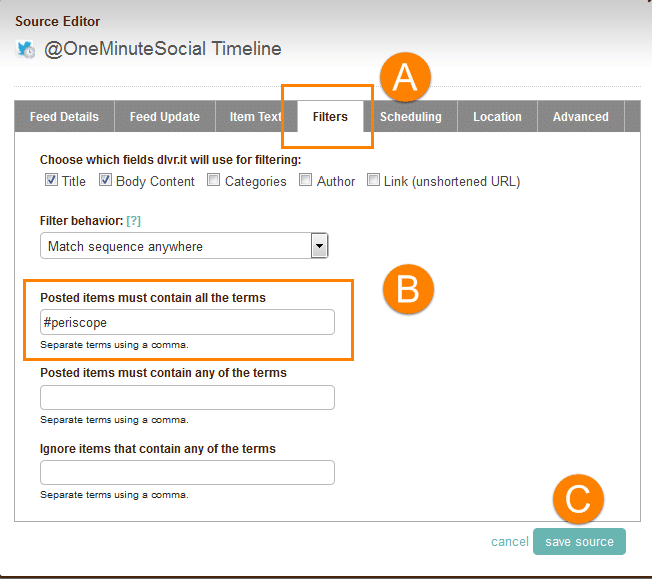Check the Link (unshortened URL) box

[x=373, y=180]
